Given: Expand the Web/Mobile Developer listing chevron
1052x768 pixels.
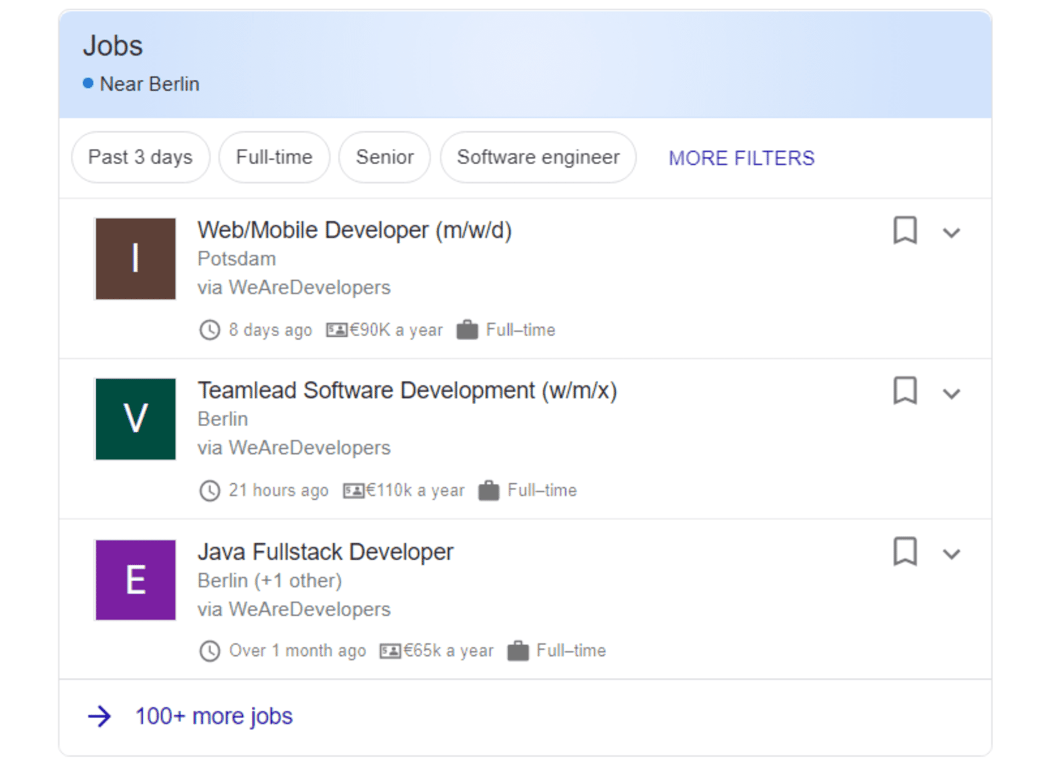Looking at the screenshot, I should click(x=951, y=233).
